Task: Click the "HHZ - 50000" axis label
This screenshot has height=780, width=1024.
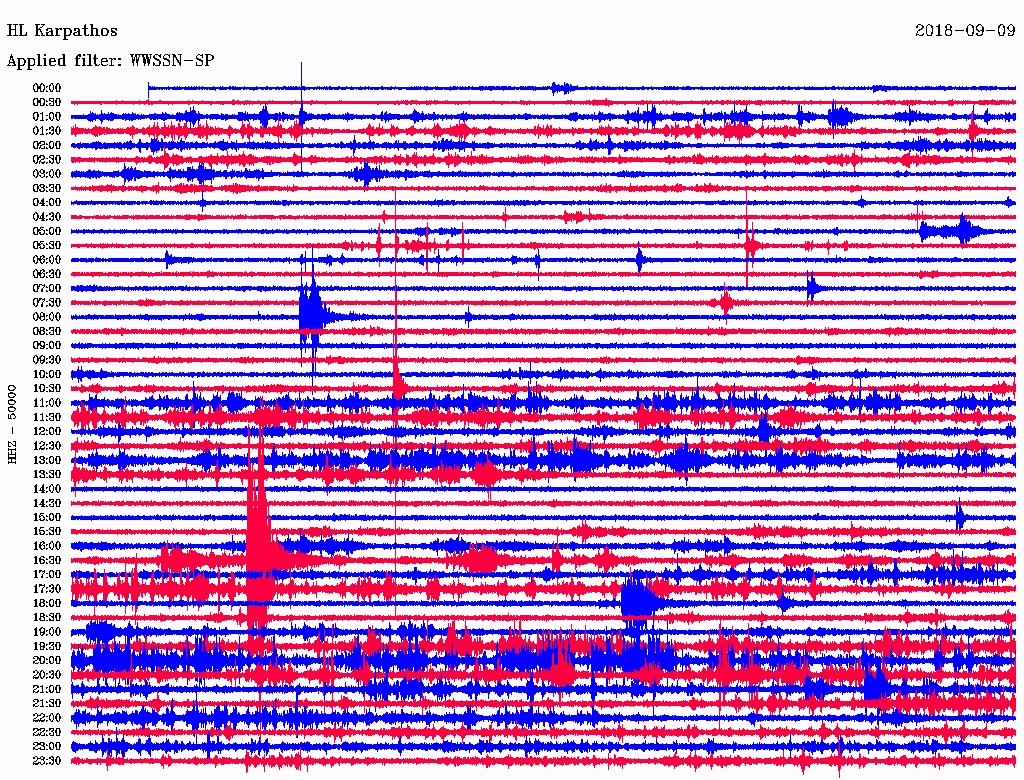Action: pos(12,424)
